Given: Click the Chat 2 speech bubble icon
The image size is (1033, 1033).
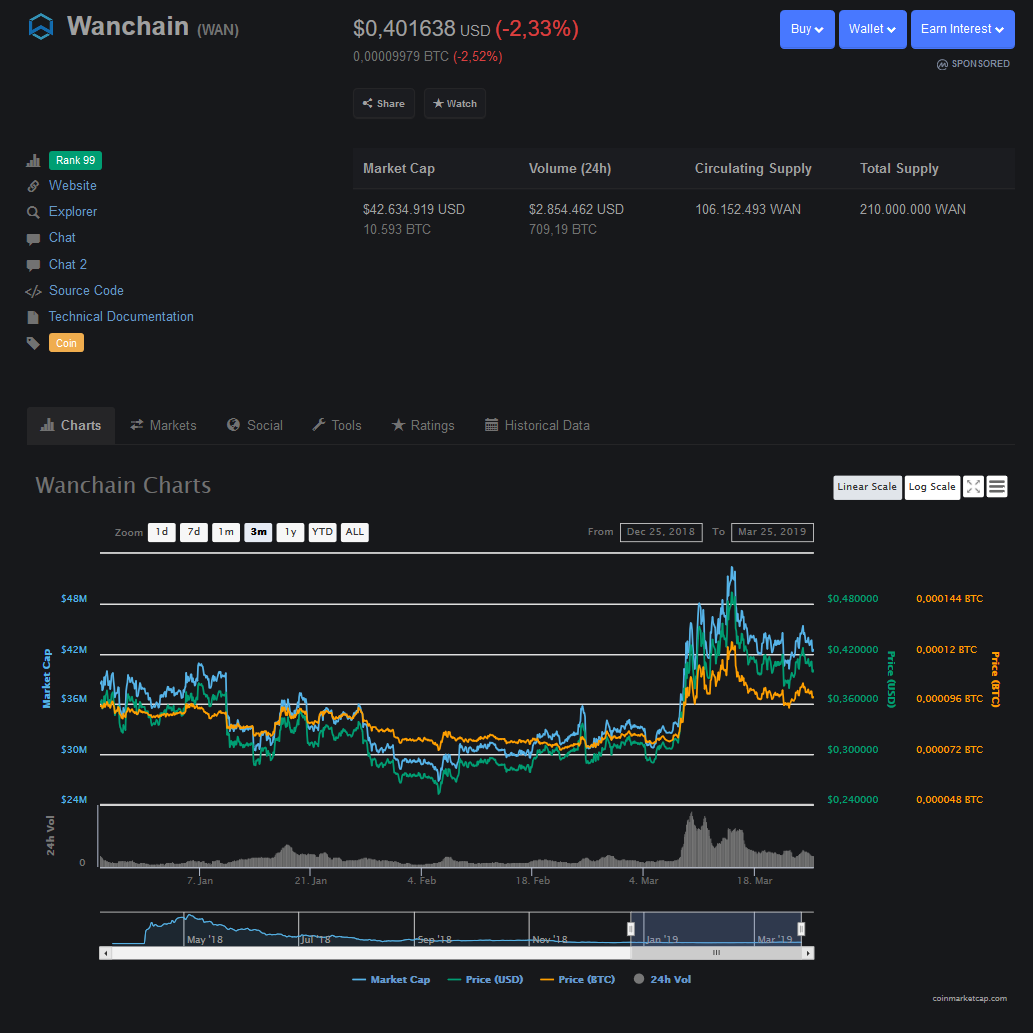Looking at the screenshot, I should click(33, 265).
